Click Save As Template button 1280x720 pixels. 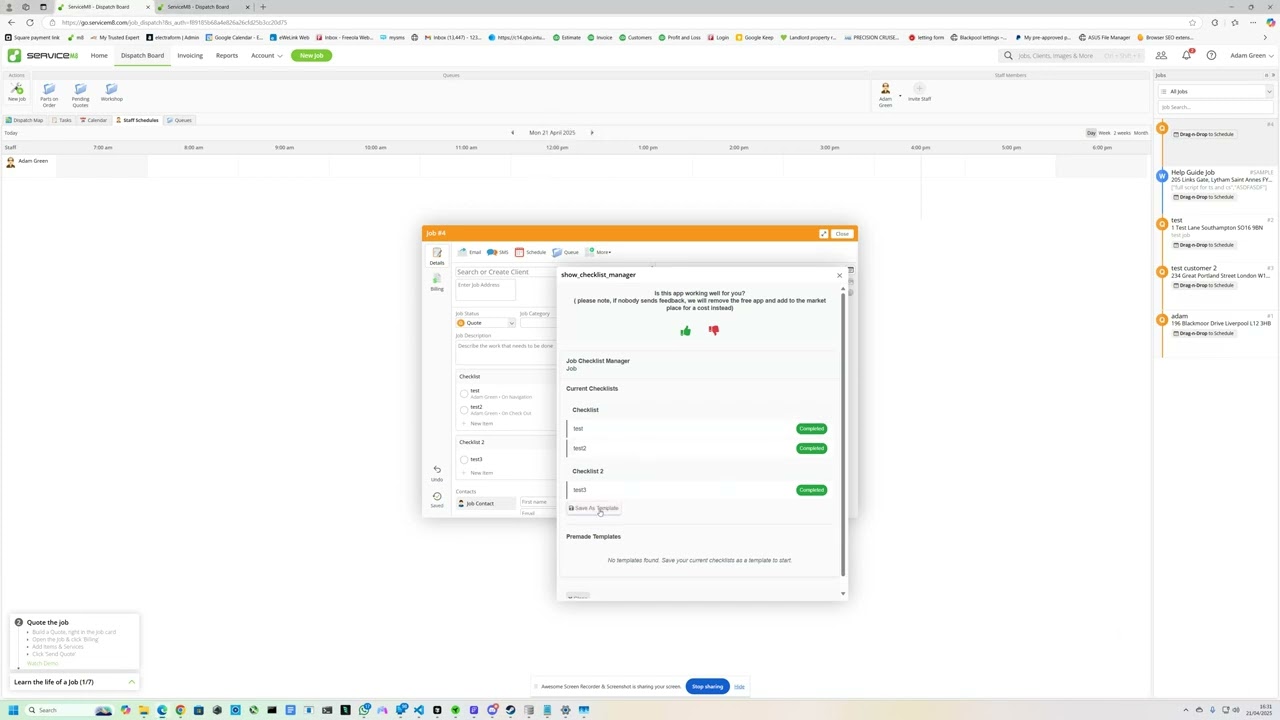tap(593, 508)
